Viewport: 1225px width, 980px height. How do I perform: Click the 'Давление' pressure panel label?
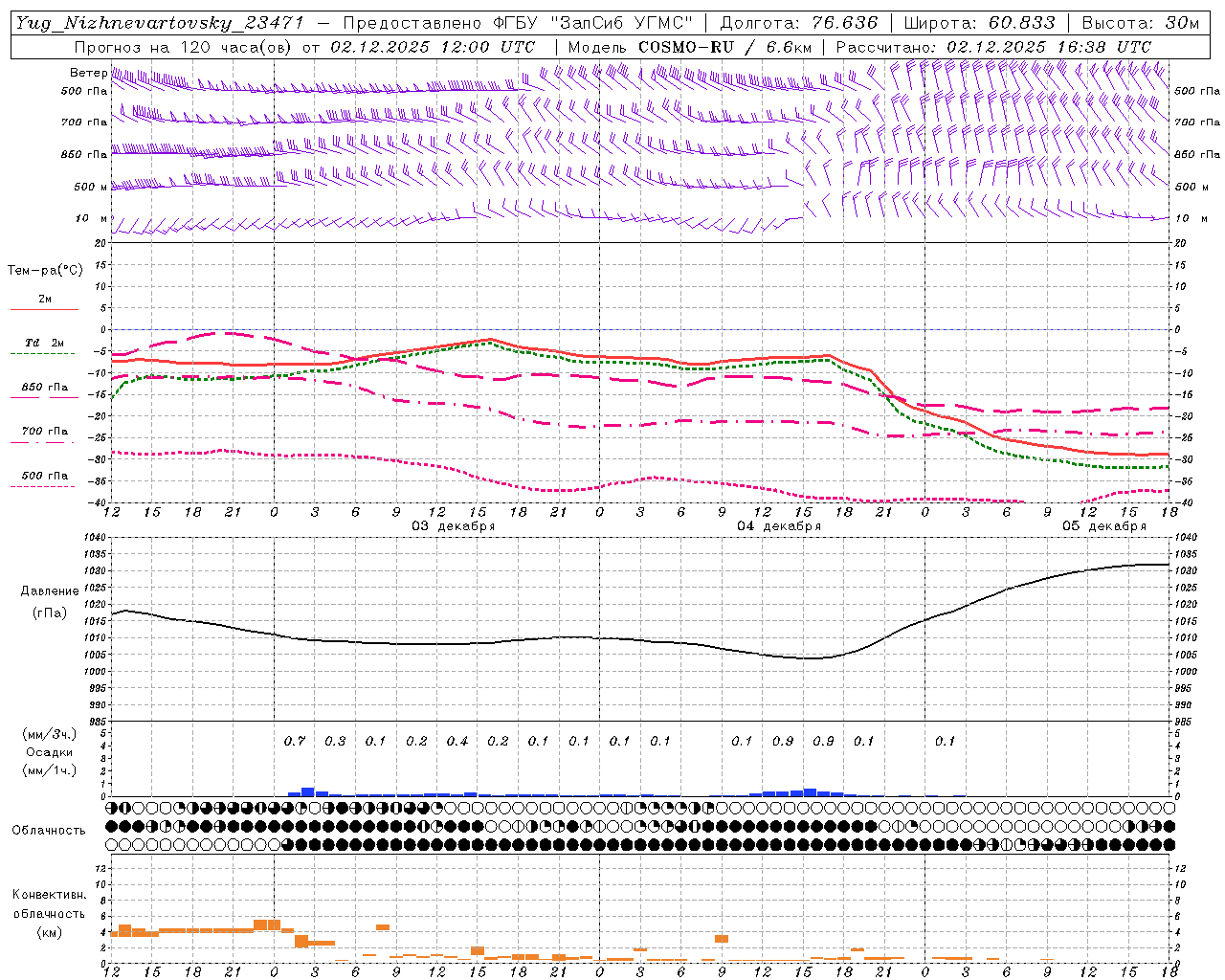click(50, 591)
